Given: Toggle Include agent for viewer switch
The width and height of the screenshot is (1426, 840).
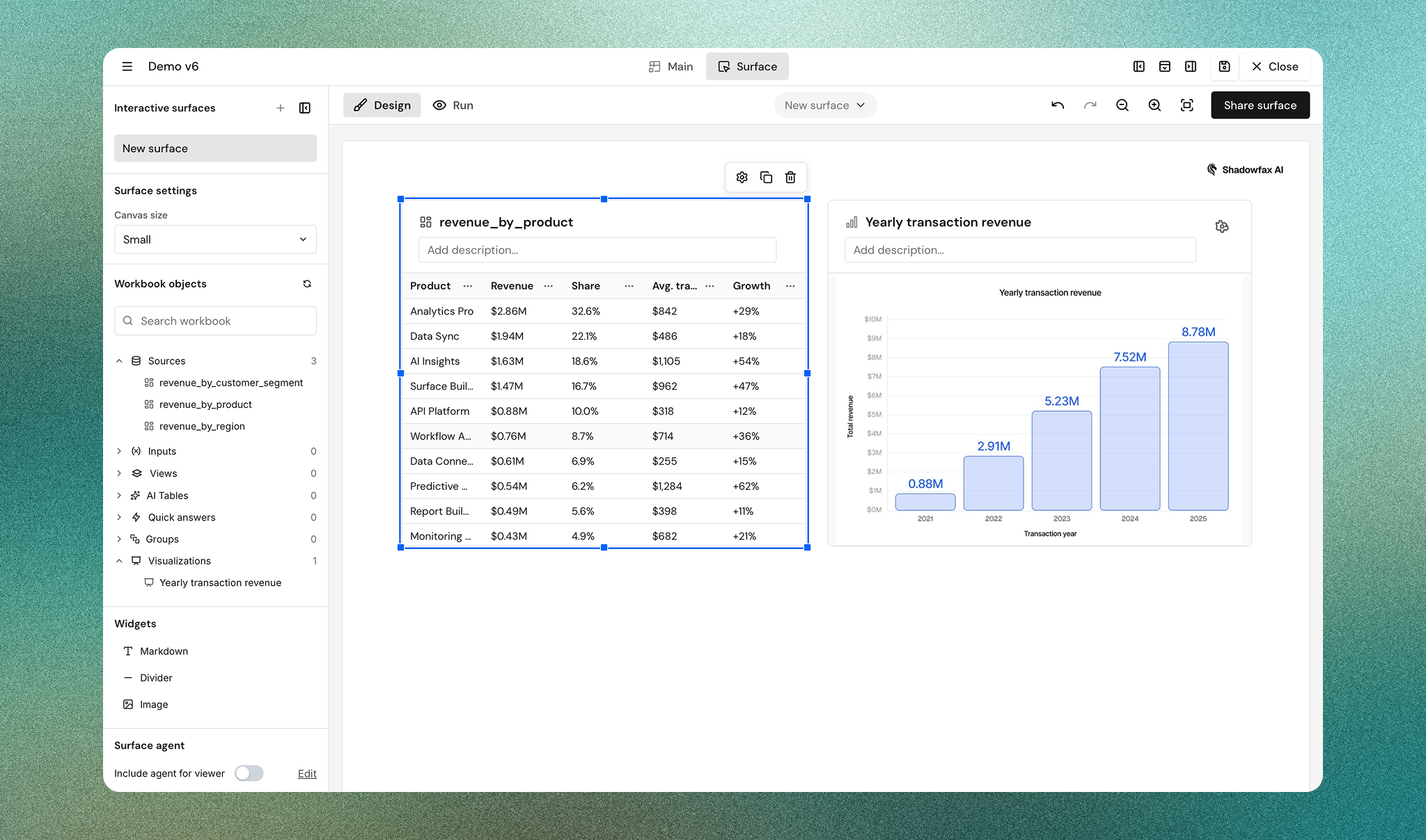Looking at the screenshot, I should click(x=249, y=773).
